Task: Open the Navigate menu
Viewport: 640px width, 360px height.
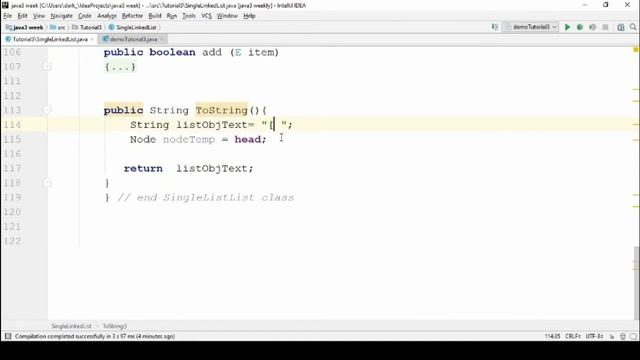Action: click(62, 16)
